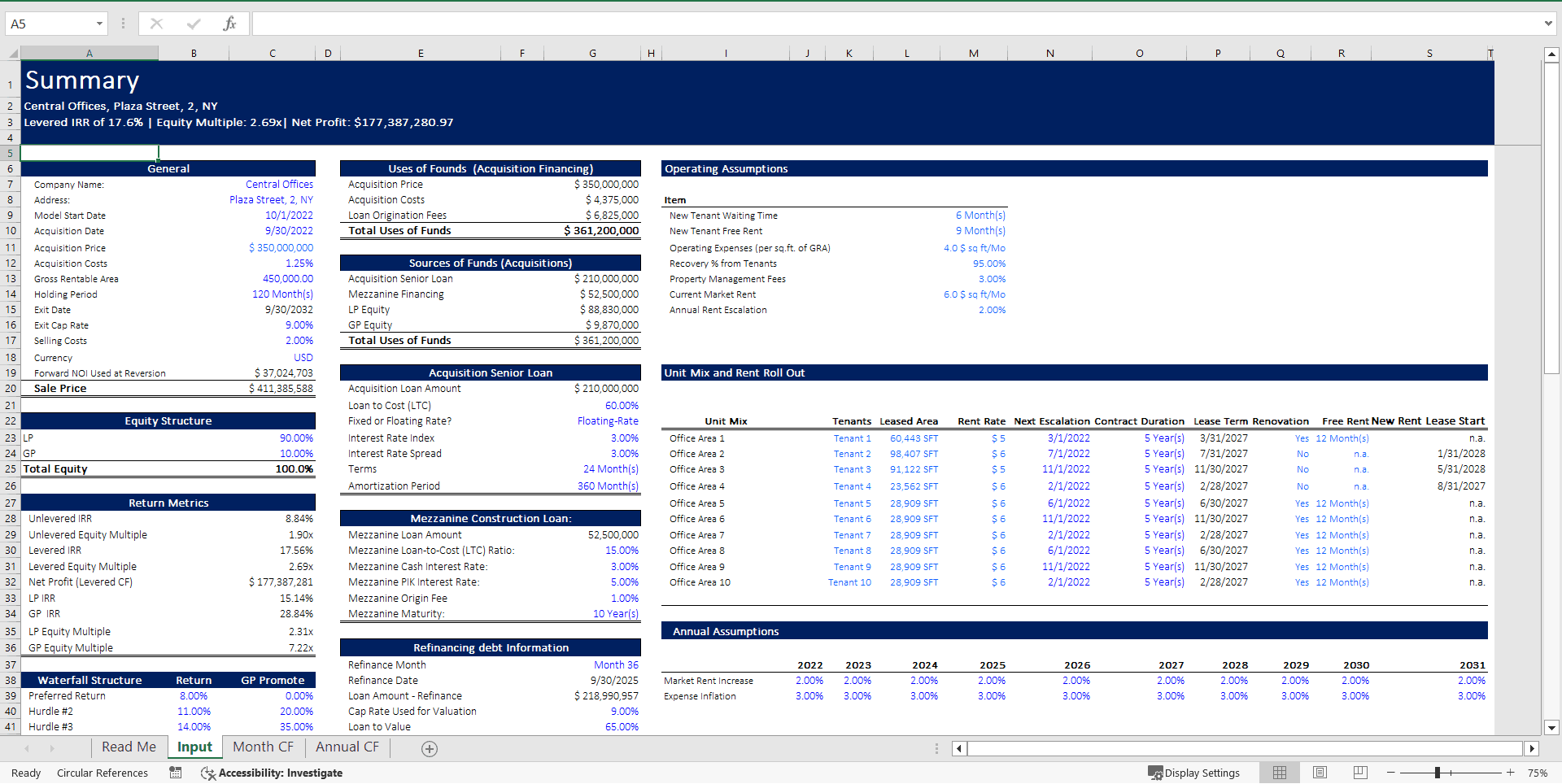Click the Cancel (X) icon on formula bar
The width and height of the screenshot is (1562, 784).
156,23
